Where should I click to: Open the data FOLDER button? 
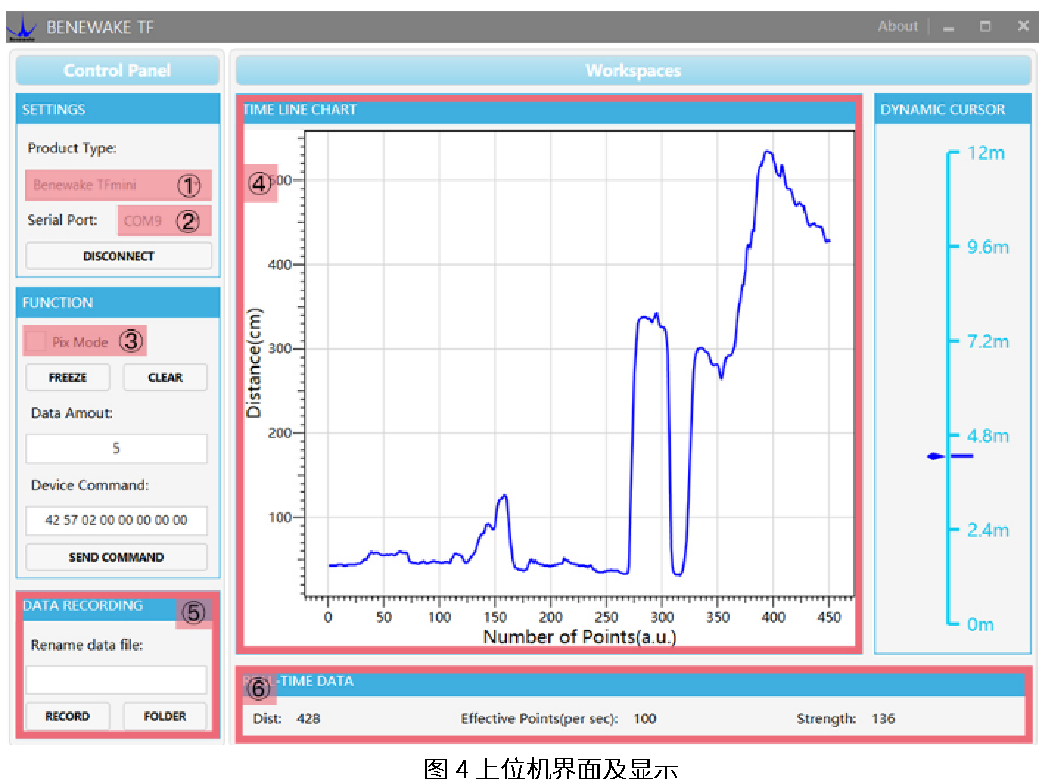click(x=165, y=716)
